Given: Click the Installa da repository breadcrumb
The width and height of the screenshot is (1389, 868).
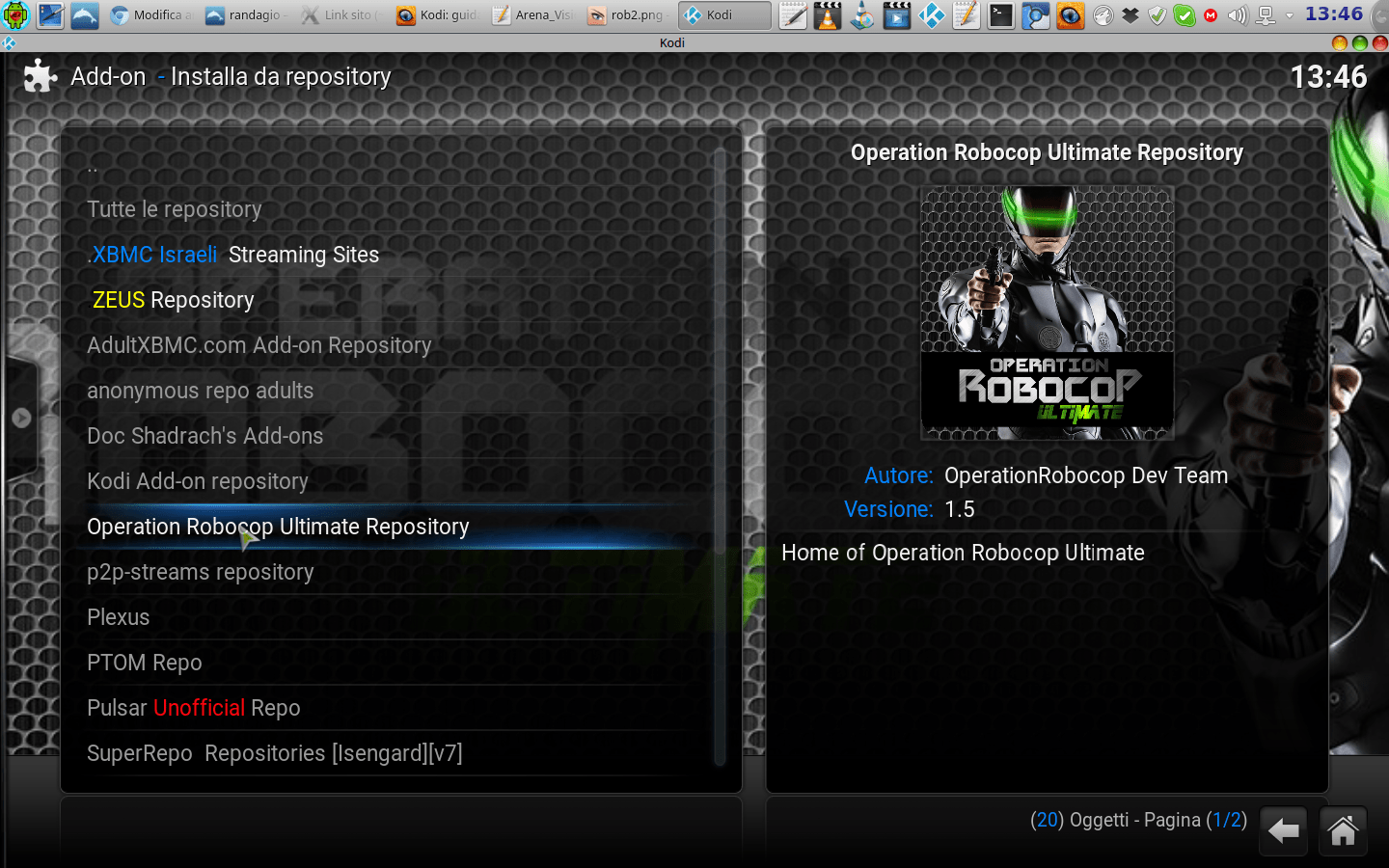Looking at the screenshot, I should point(281,76).
